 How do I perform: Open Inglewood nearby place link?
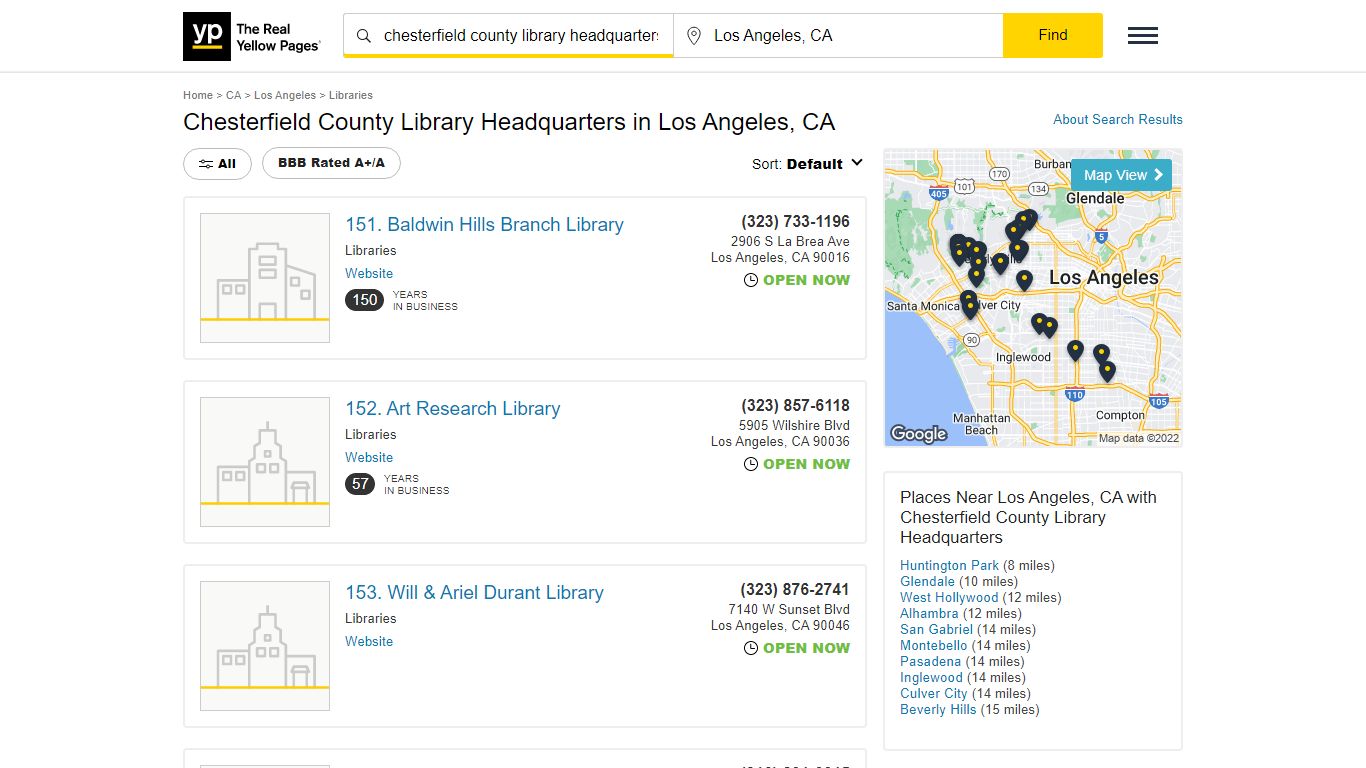(931, 677)
